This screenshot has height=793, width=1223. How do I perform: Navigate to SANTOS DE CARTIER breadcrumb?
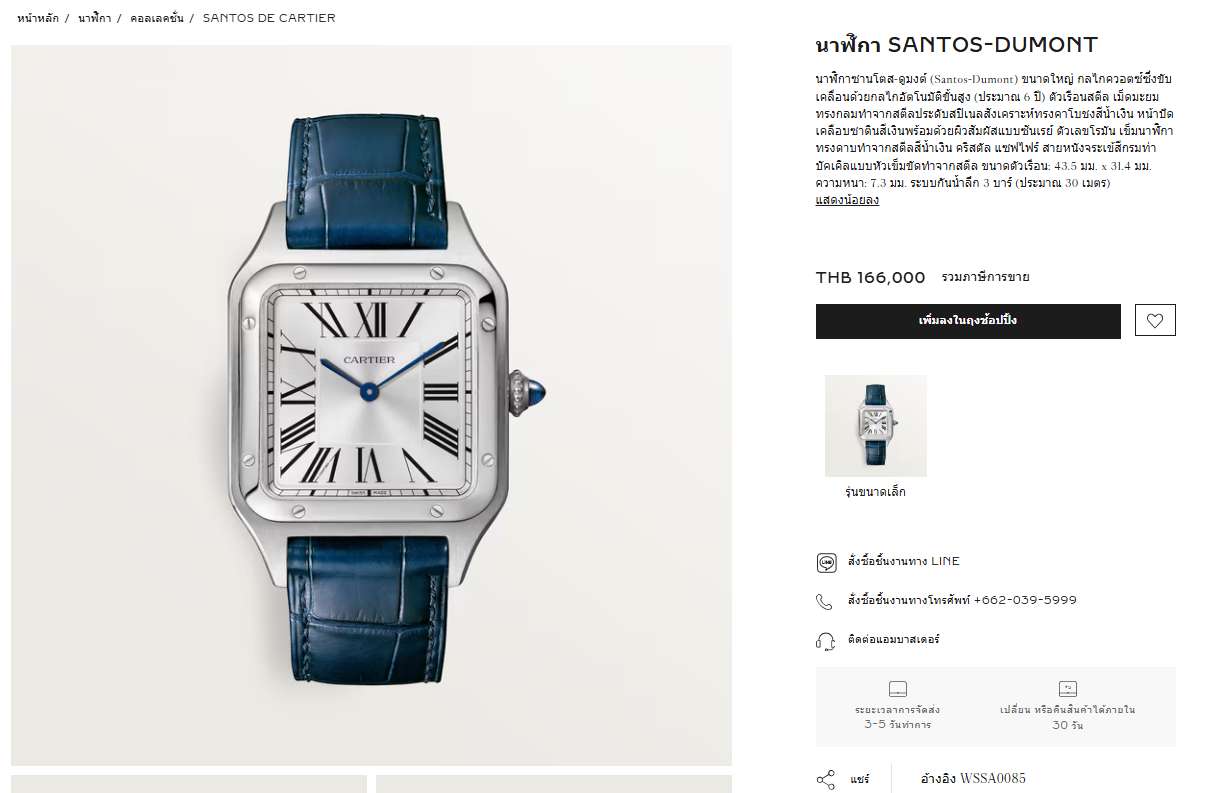click(269, 18)
